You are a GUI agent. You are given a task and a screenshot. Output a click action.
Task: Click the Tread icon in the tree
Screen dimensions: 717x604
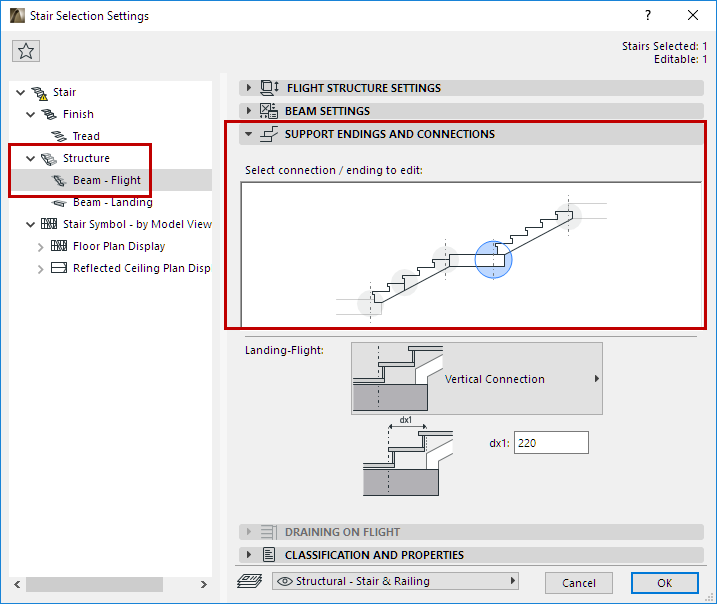point(59,136)
